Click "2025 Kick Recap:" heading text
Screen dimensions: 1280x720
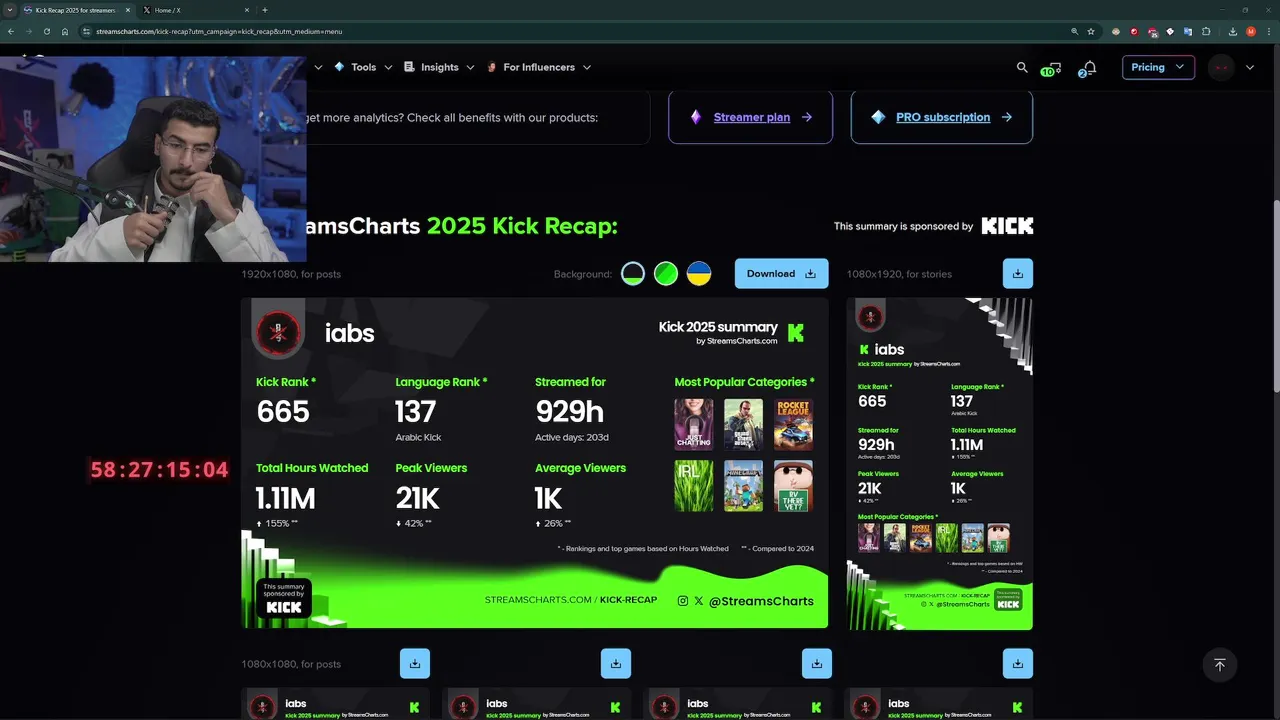pos(522,226)
